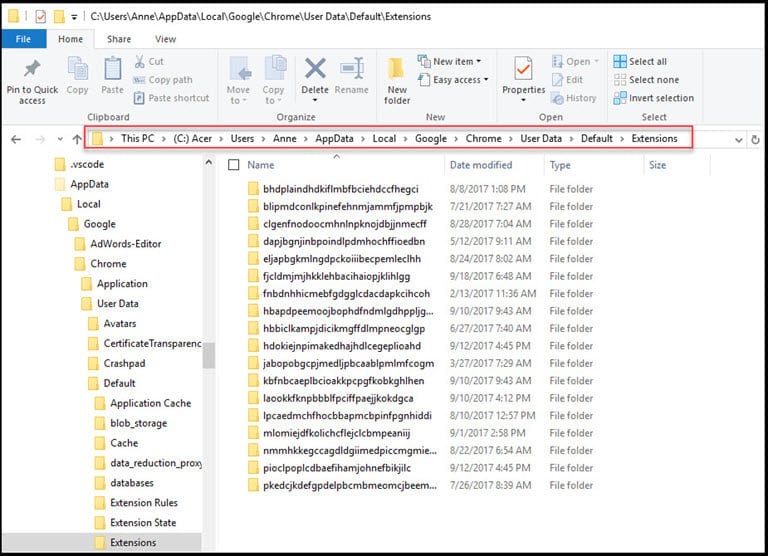
Task: Expand the Open button dropdown arrow
Action: tap(597, 61)
